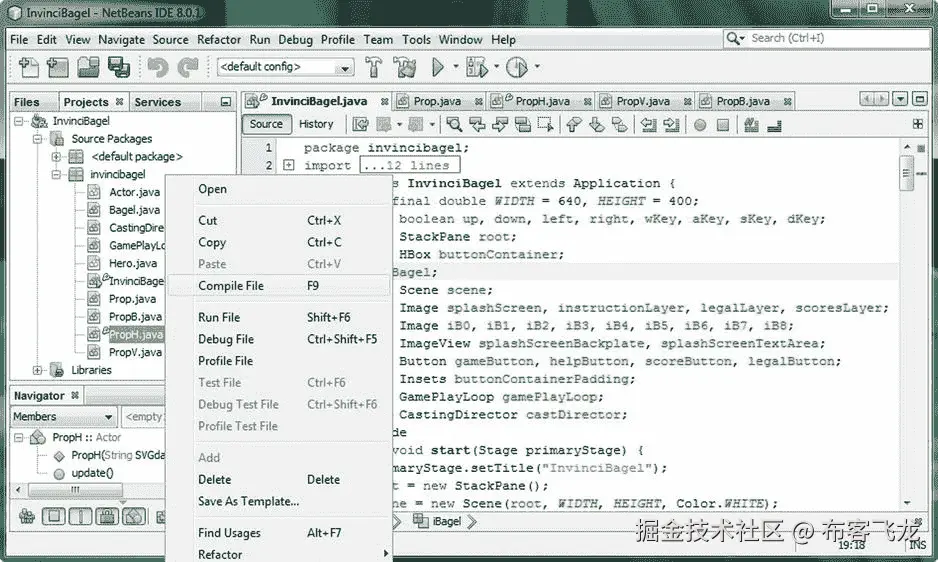Click the green Run Project arrow
This screenshot has height=562, width=938.
pos(438,66)
